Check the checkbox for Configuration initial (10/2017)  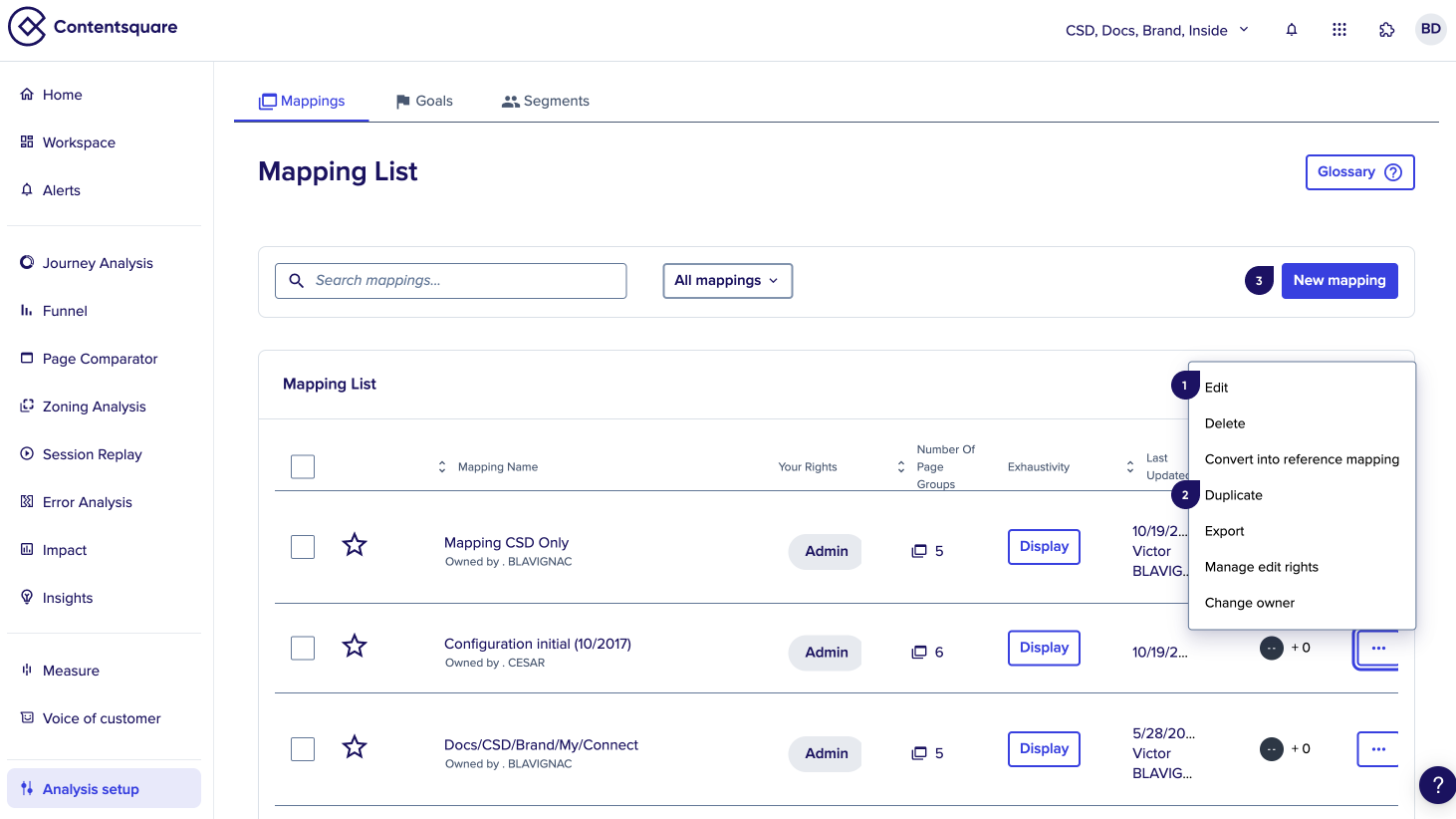(x=303, y=647)
